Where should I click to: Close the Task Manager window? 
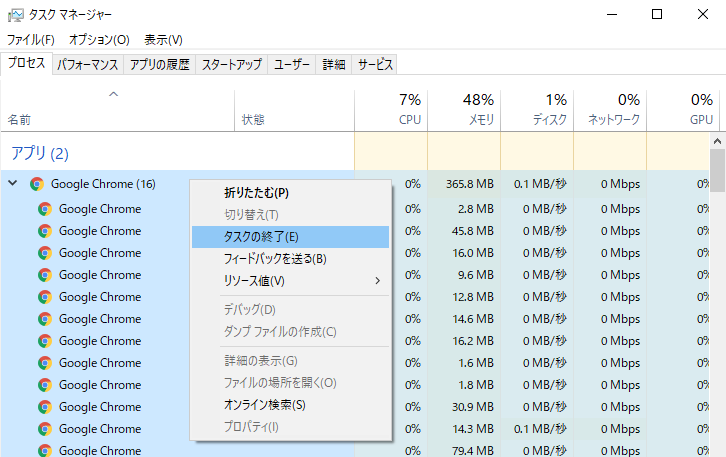(702, 14)
